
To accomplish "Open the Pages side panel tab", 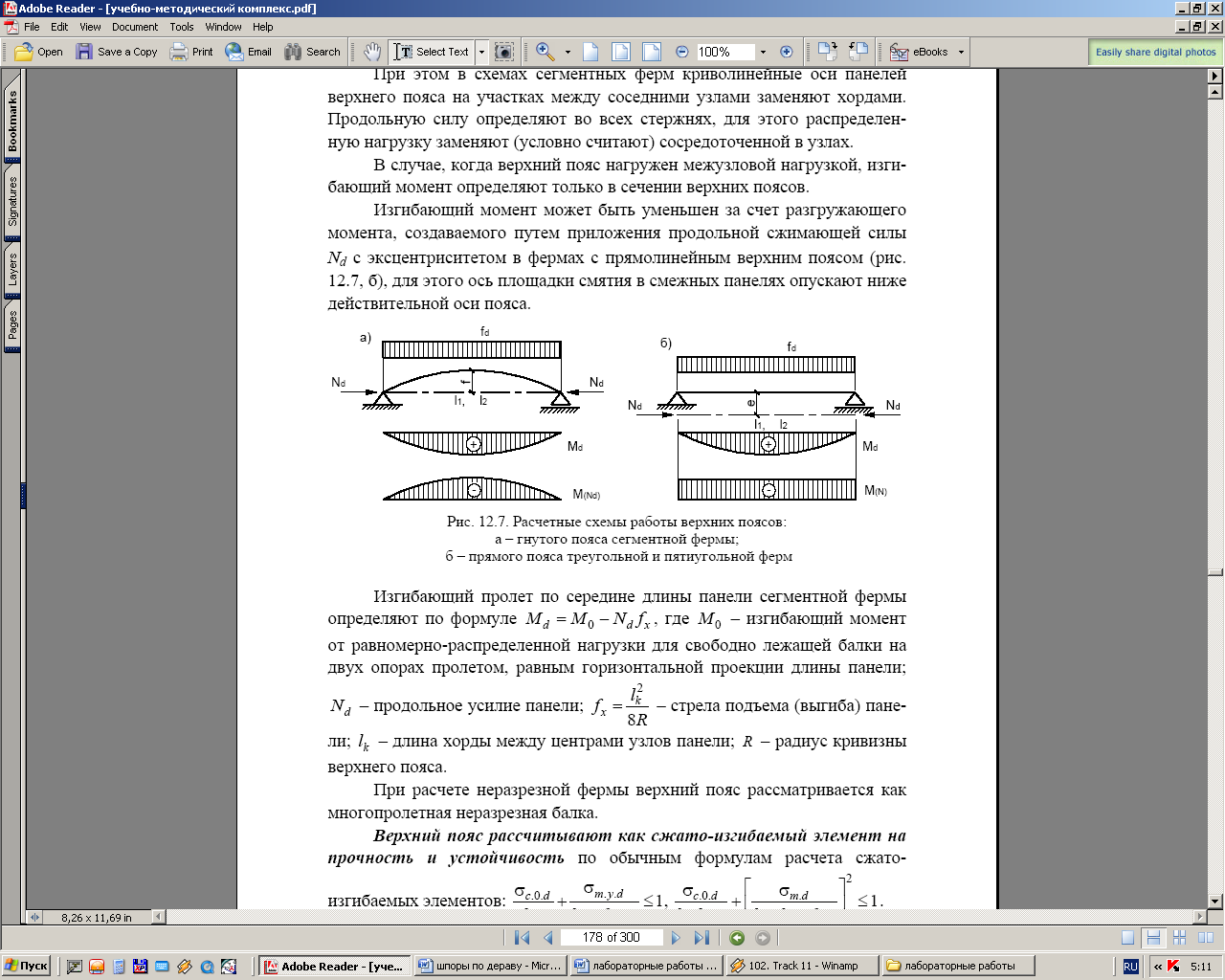I will [x=12, y=325].
